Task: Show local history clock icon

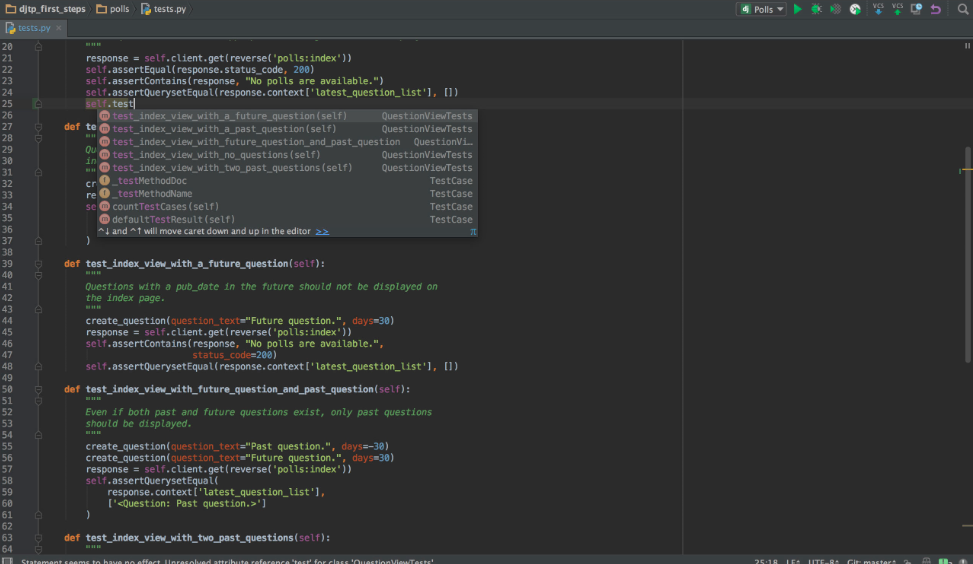Action: click(x=917, y=9)
